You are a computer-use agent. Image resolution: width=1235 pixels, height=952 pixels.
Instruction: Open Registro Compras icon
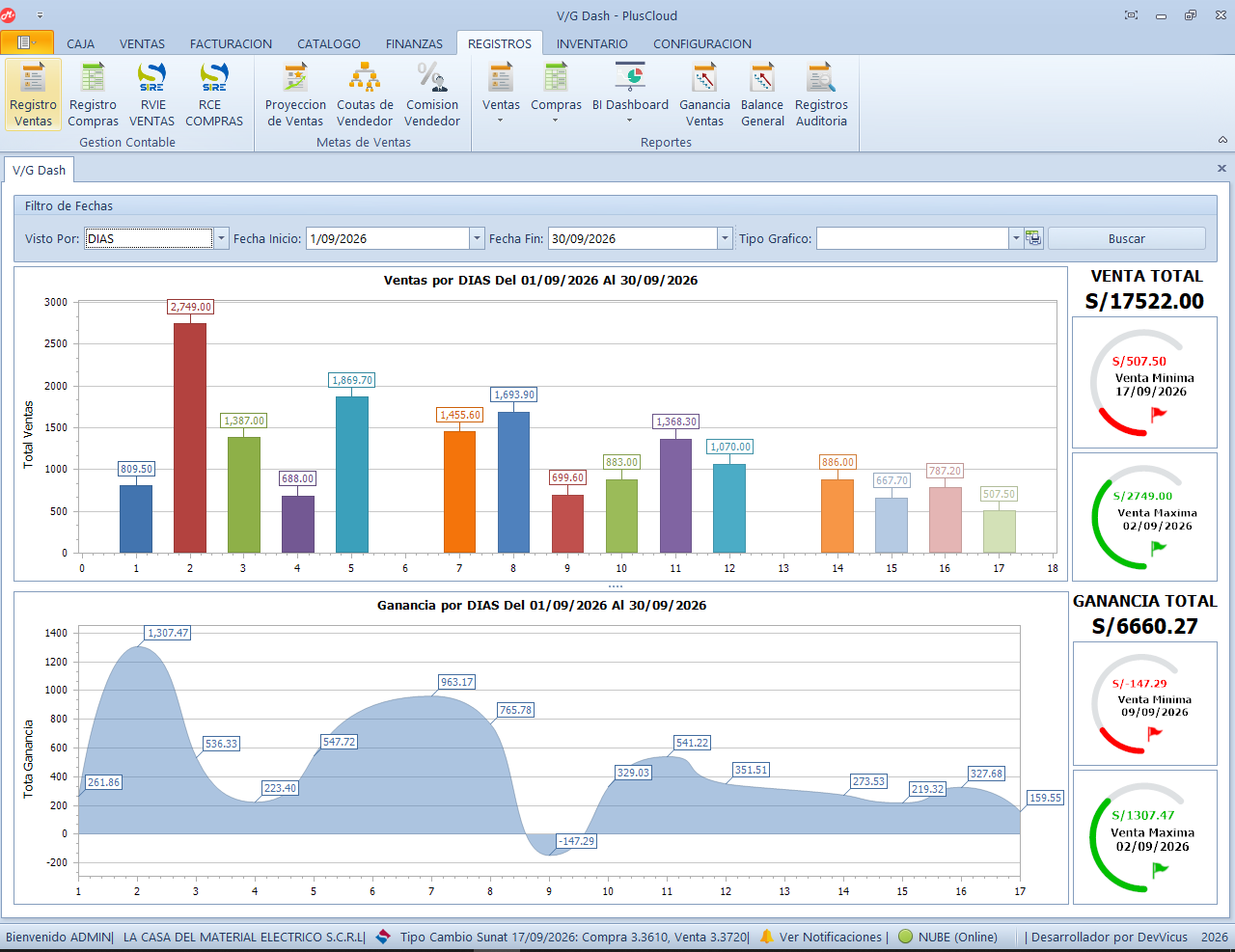click(93, 95)
